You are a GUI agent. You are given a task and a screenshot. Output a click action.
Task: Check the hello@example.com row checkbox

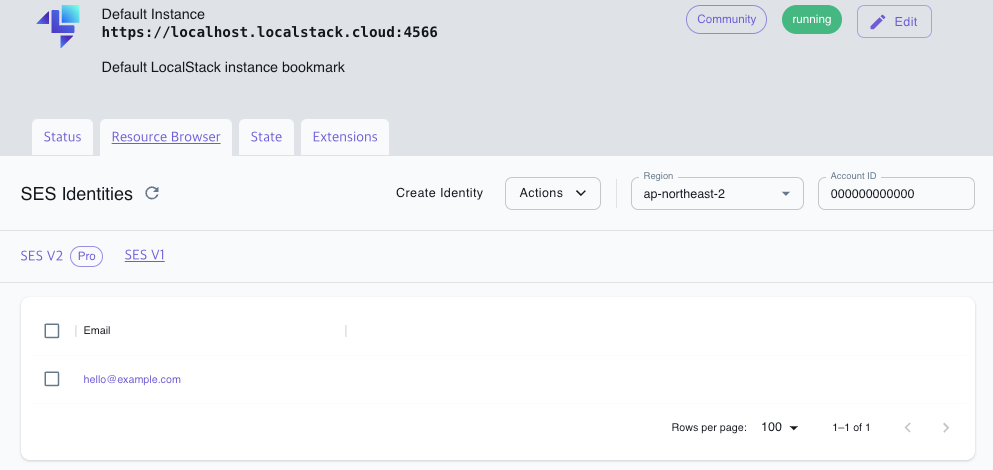[x=52, y=379]
